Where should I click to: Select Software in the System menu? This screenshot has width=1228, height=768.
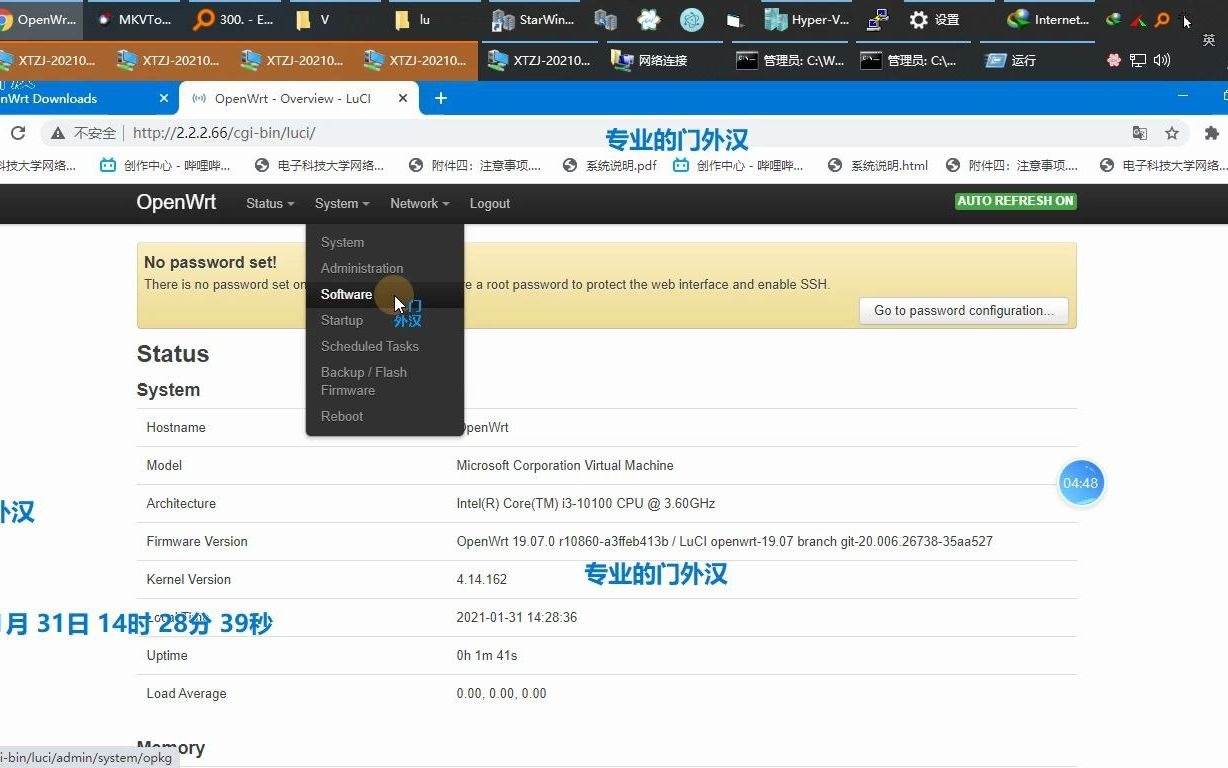(x=346, y=294)
